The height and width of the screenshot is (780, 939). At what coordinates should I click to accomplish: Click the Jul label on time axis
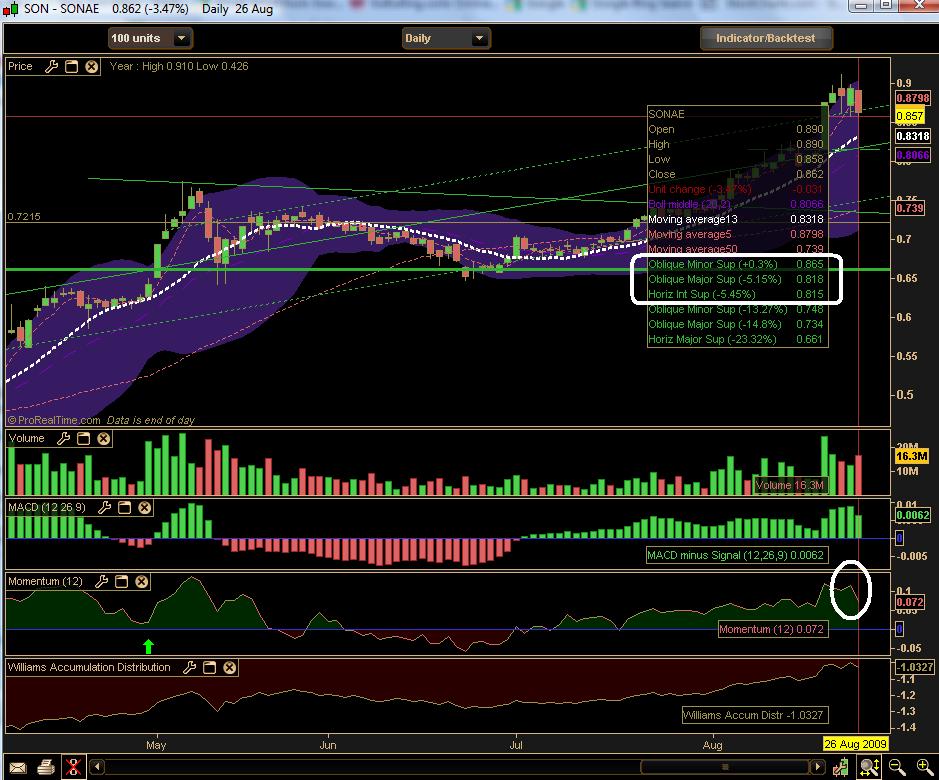(x=516, y=745)
